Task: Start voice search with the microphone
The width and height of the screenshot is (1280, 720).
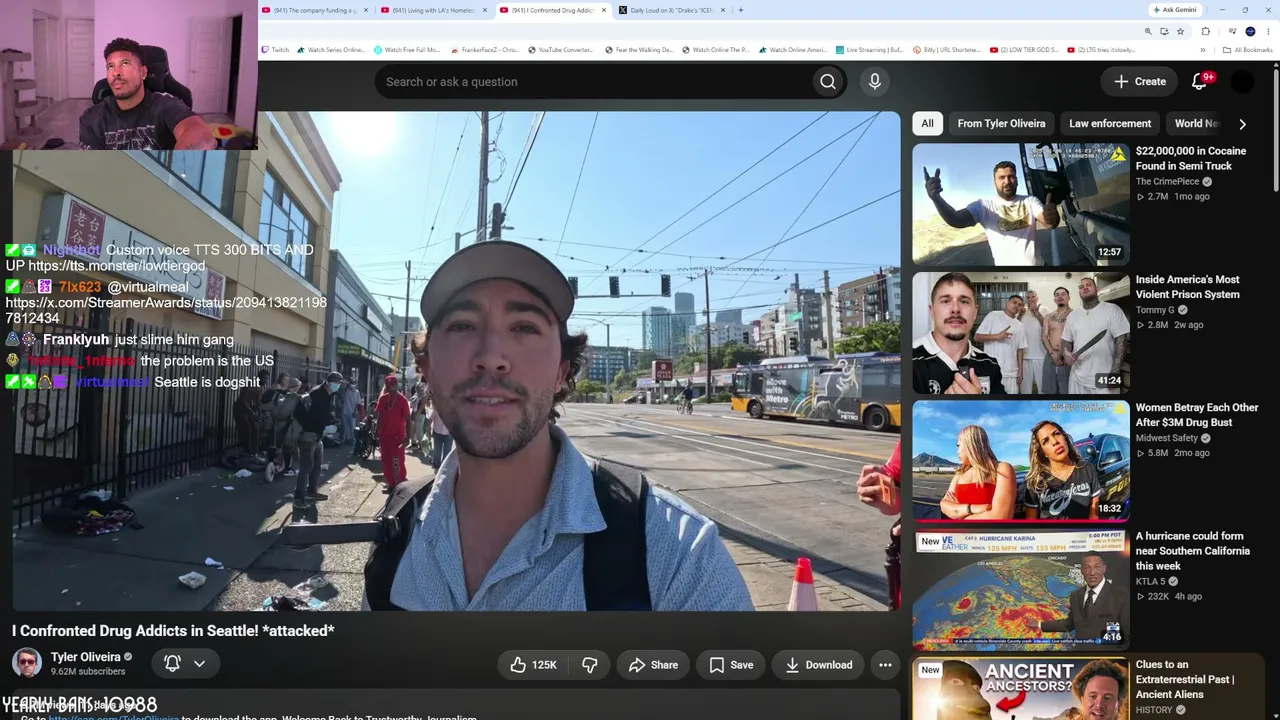Action: (x=875, y=82)
